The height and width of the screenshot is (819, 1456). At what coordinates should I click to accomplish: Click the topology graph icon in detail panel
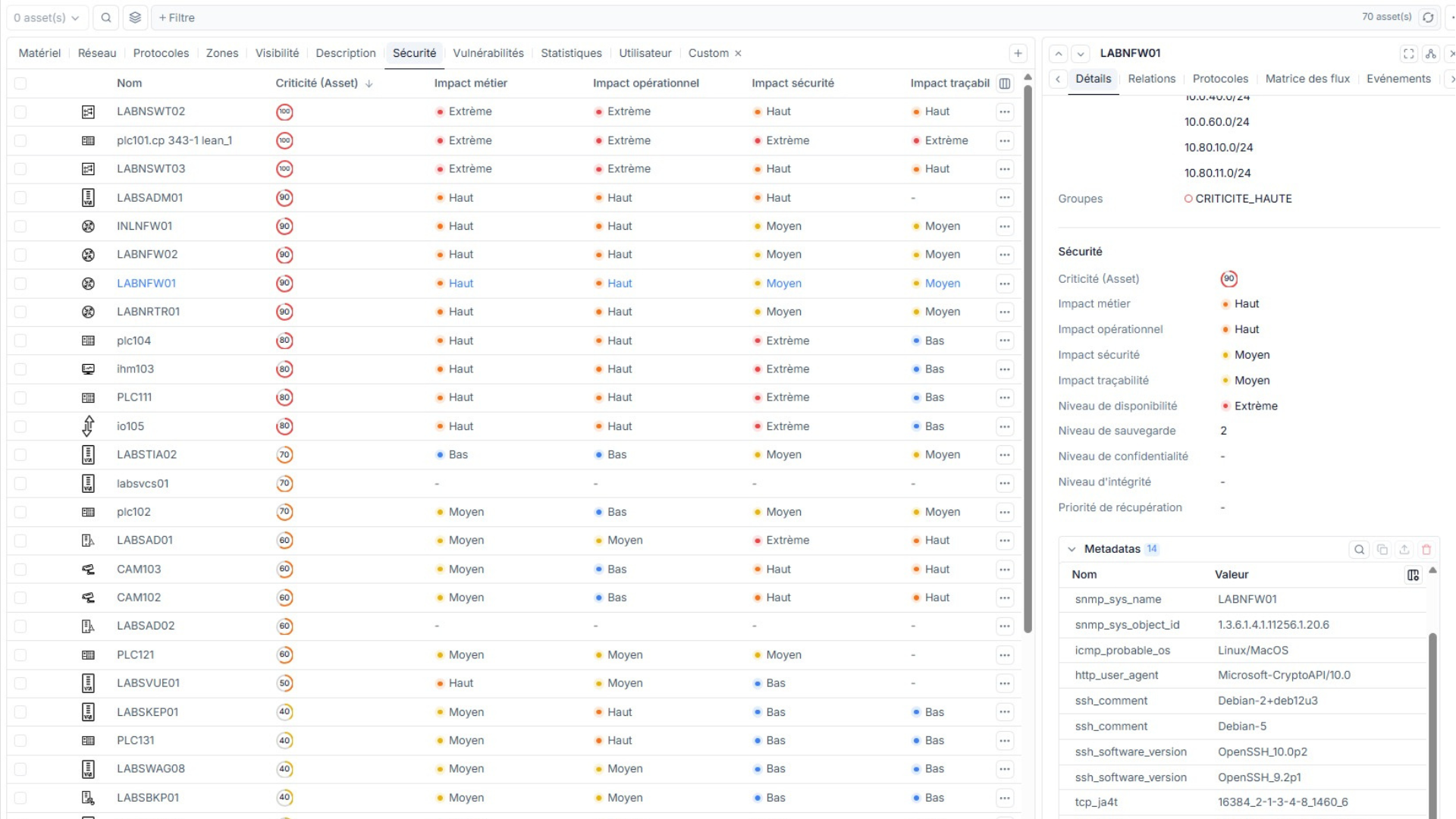pos(1430,53)
